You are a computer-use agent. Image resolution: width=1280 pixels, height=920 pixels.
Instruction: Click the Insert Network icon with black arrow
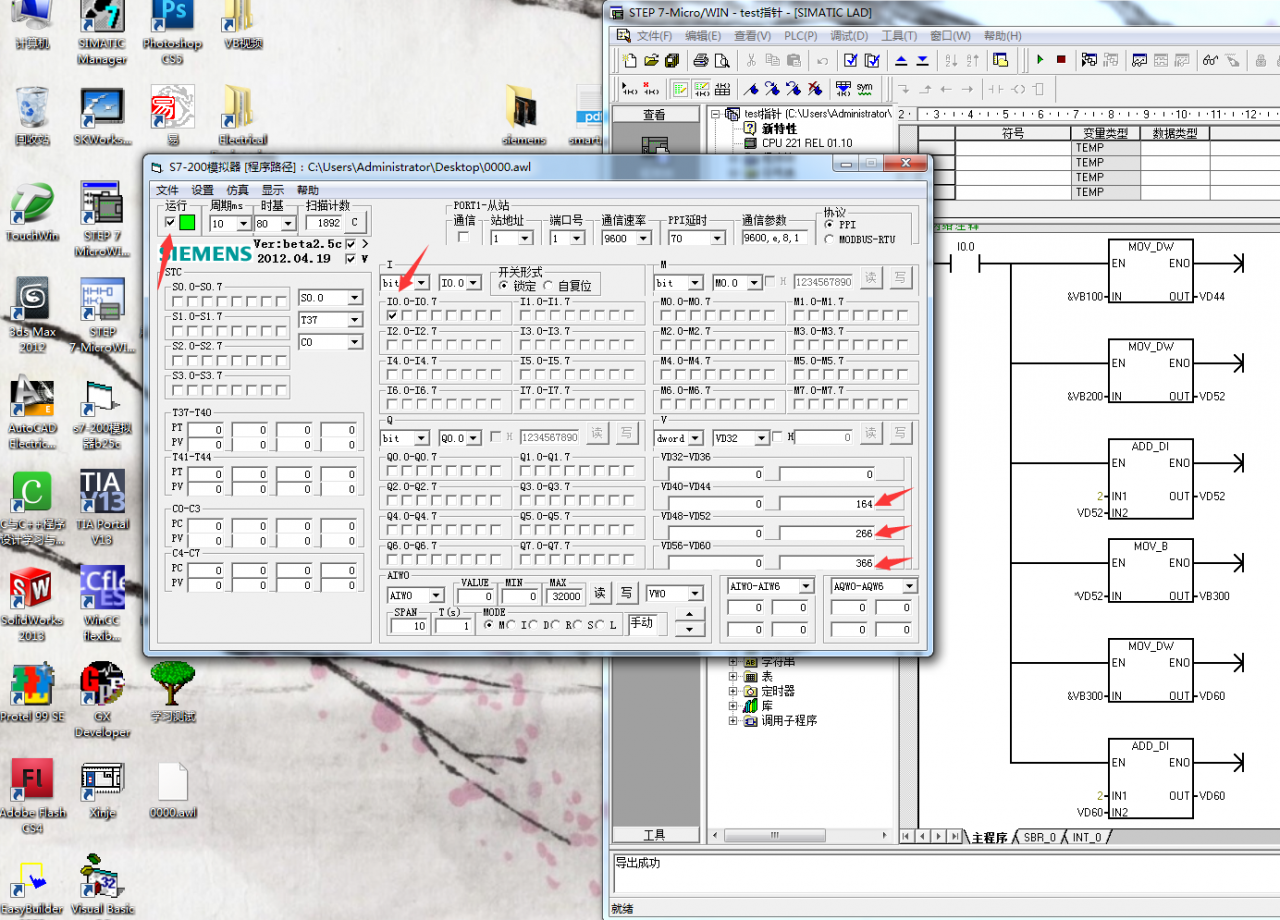click(630, 88)
